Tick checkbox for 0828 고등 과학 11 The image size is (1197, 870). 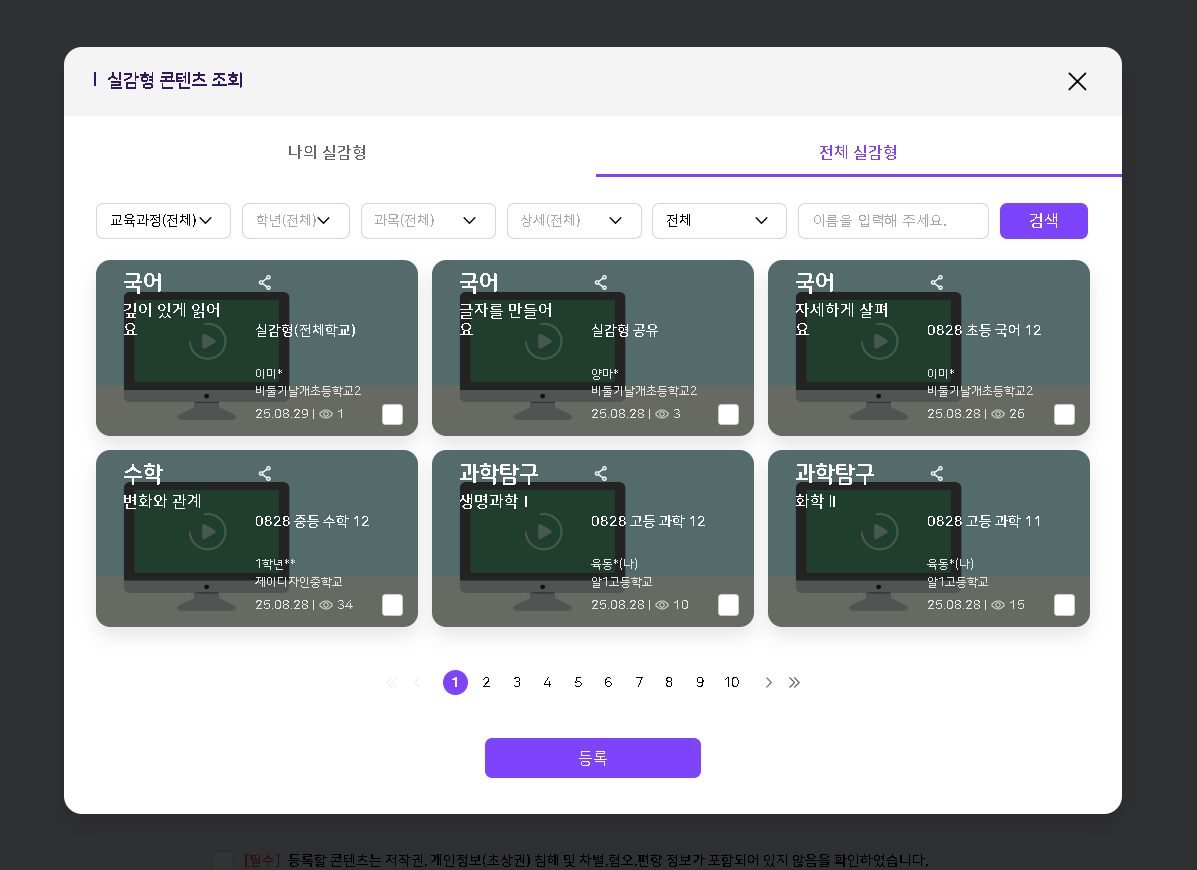tap(1064, 604)
